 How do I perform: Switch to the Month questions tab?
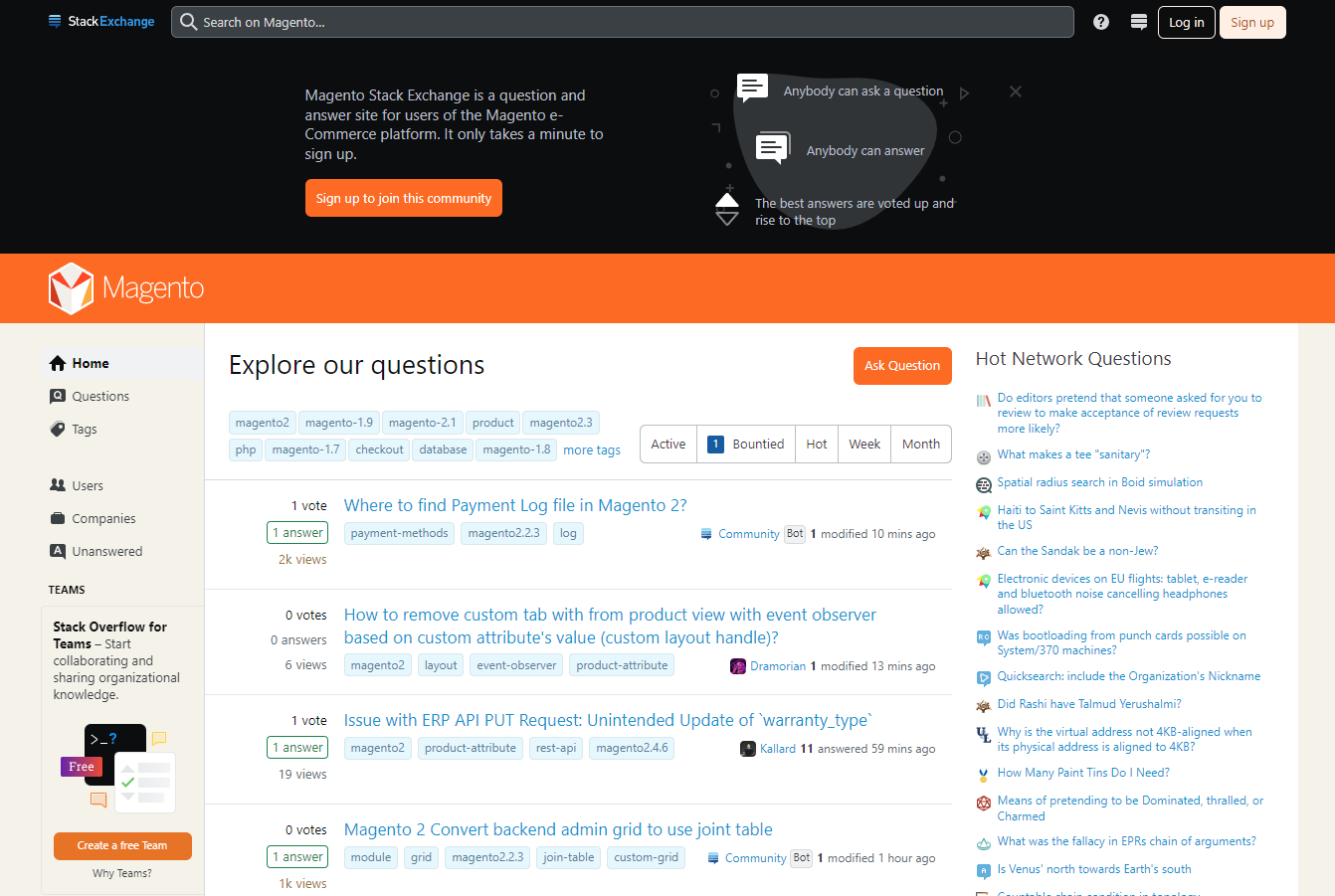(x=921, y=444)
